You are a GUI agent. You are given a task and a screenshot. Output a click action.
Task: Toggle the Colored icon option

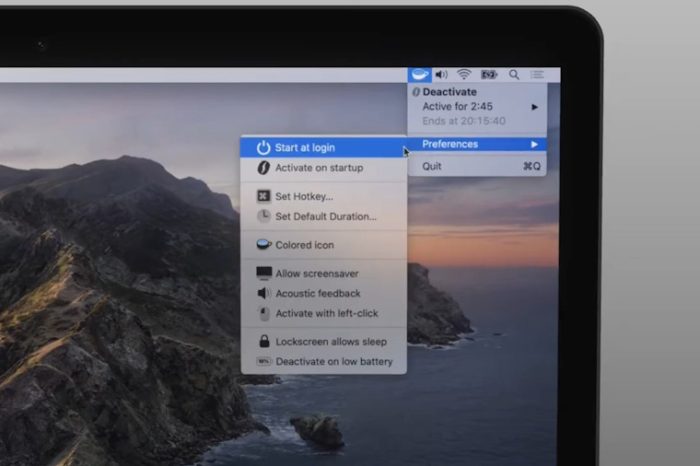304,245
